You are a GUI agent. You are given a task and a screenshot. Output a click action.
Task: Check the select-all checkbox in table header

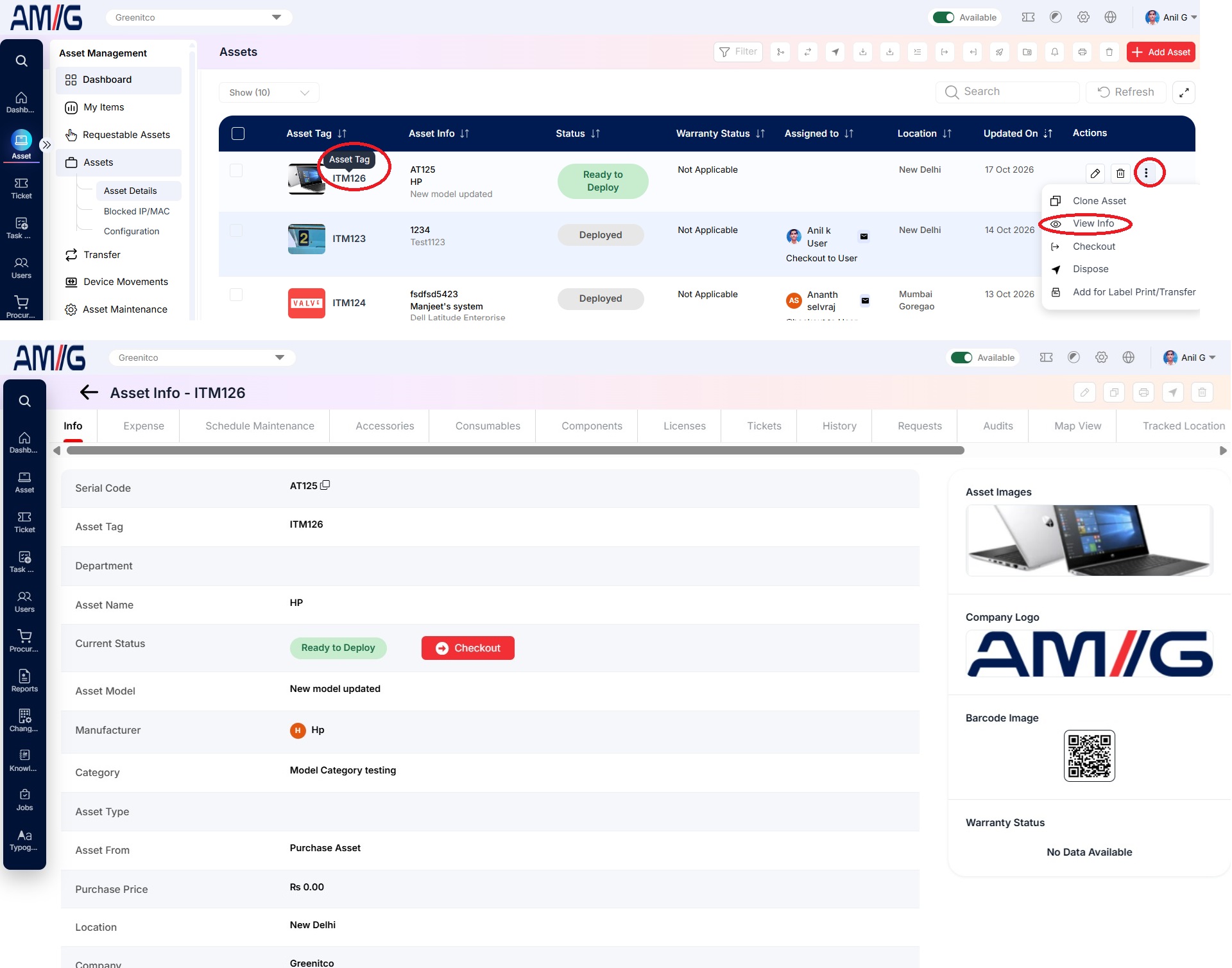[x=238, y=134]
